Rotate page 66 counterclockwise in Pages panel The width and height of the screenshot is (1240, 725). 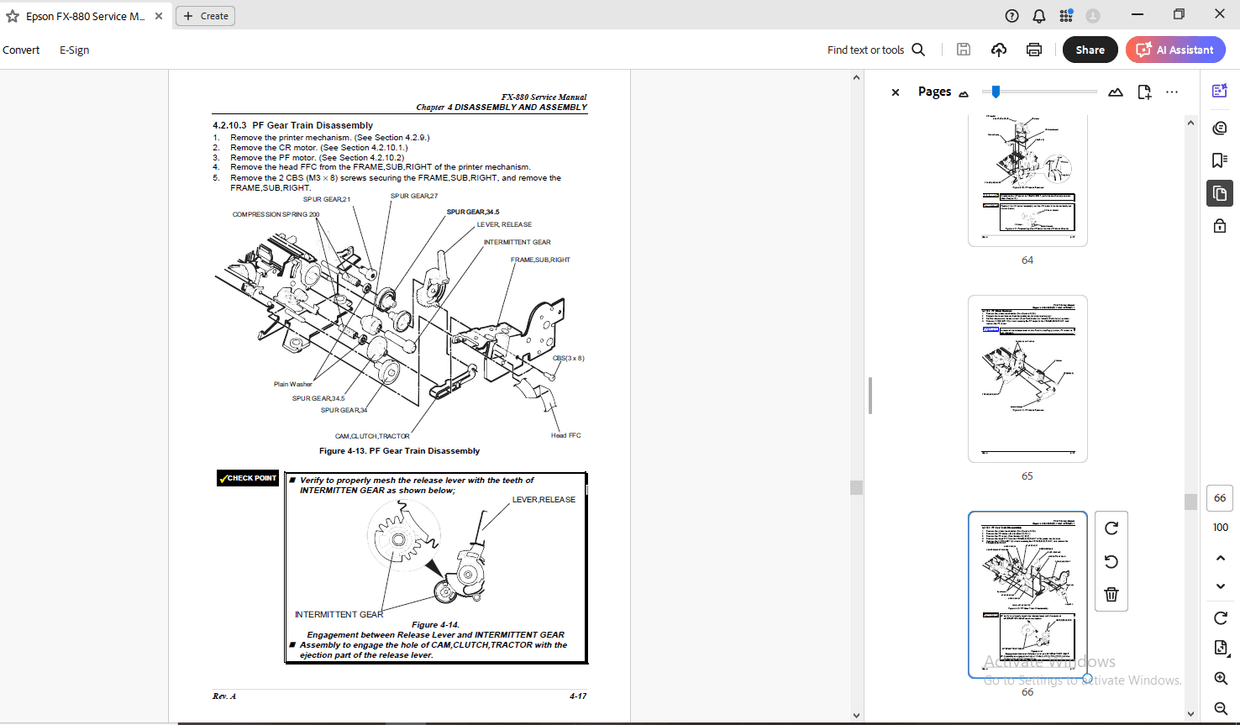(x=1111, y=562)
